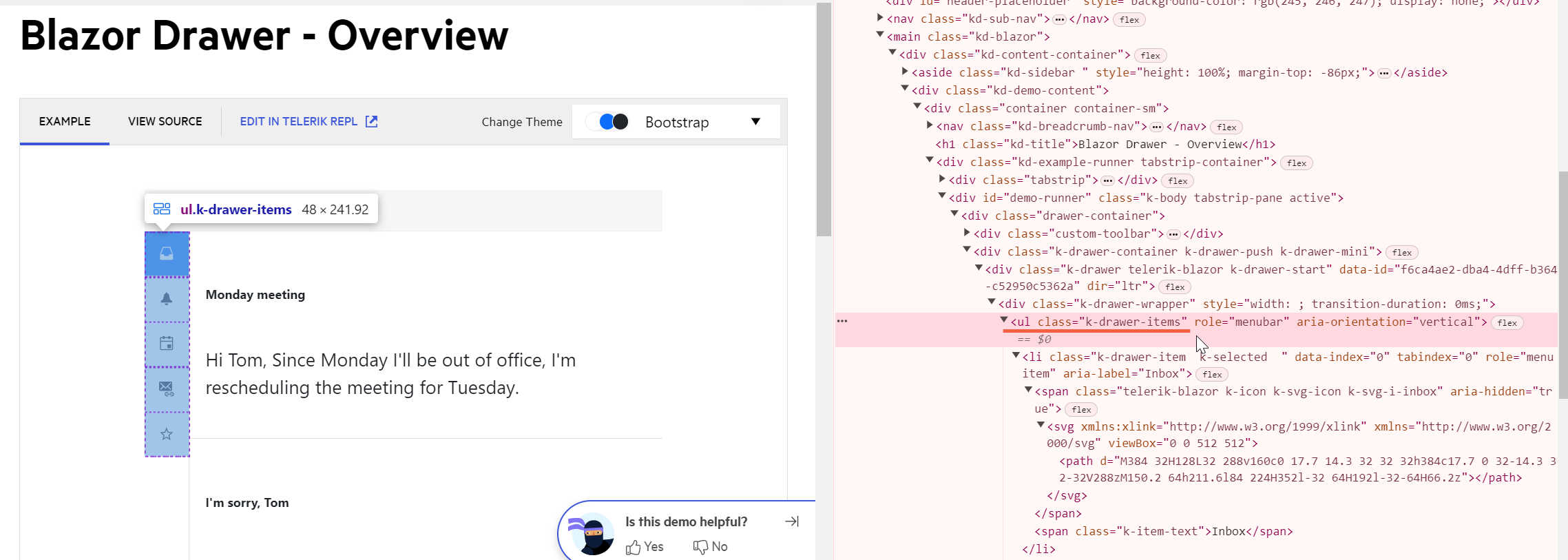Select the h1 kd-title element line

tap(1105, 144)
